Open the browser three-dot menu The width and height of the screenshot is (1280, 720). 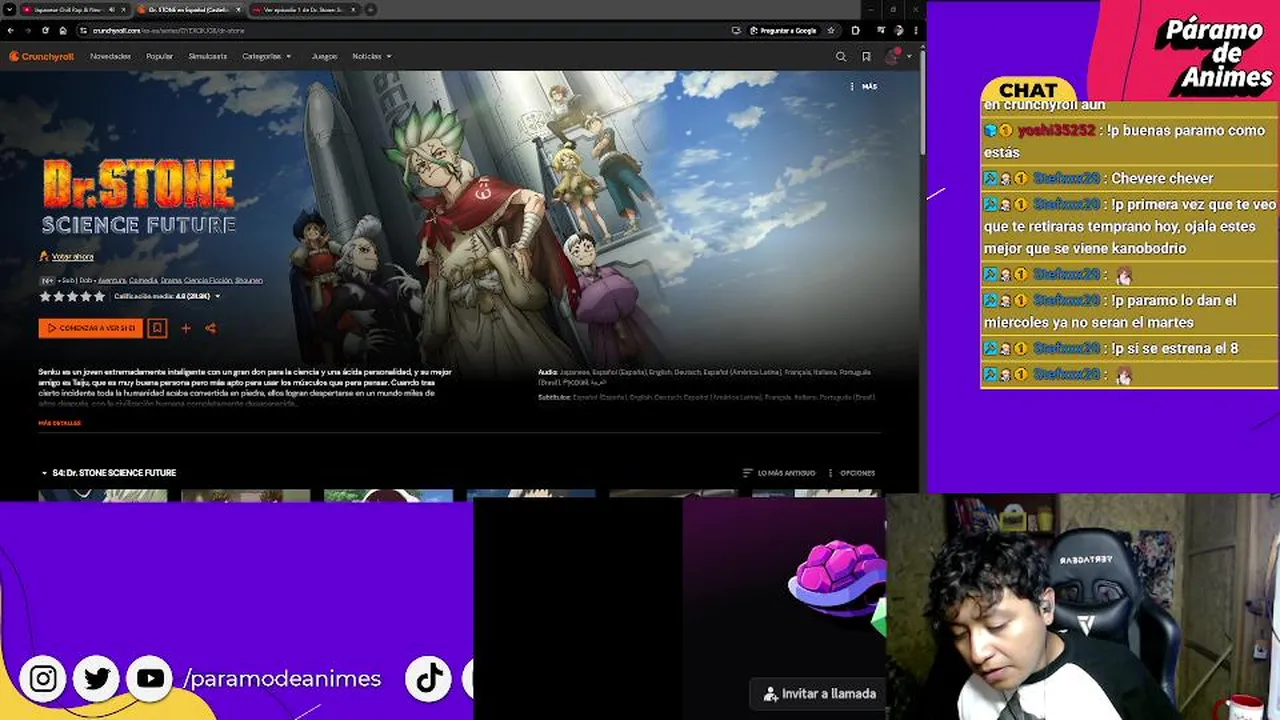915,30
